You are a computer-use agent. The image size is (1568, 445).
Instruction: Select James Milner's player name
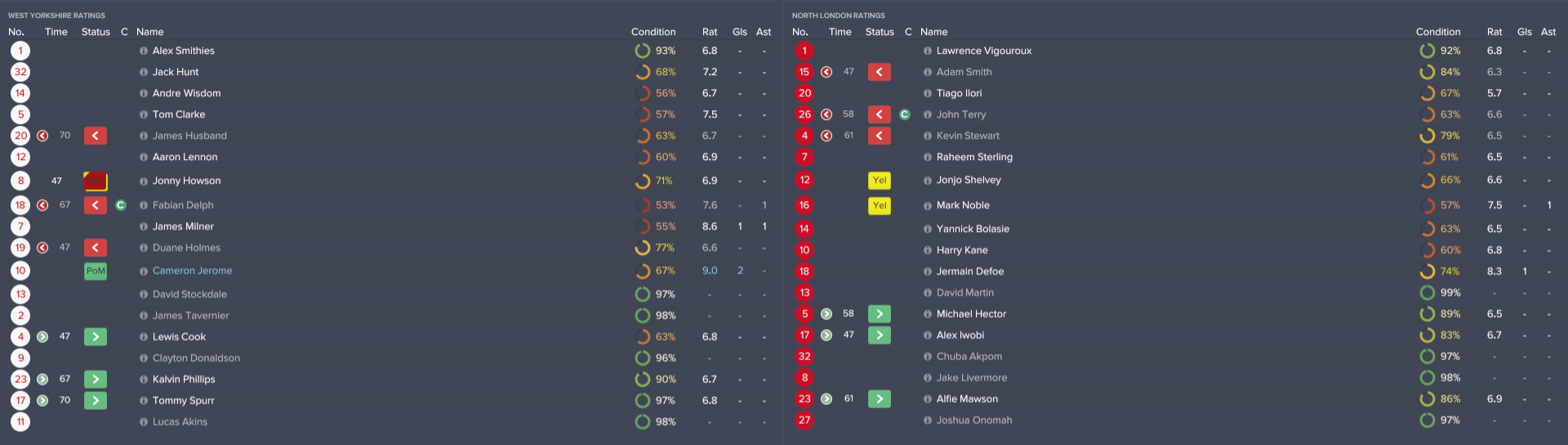pos(183,227)
